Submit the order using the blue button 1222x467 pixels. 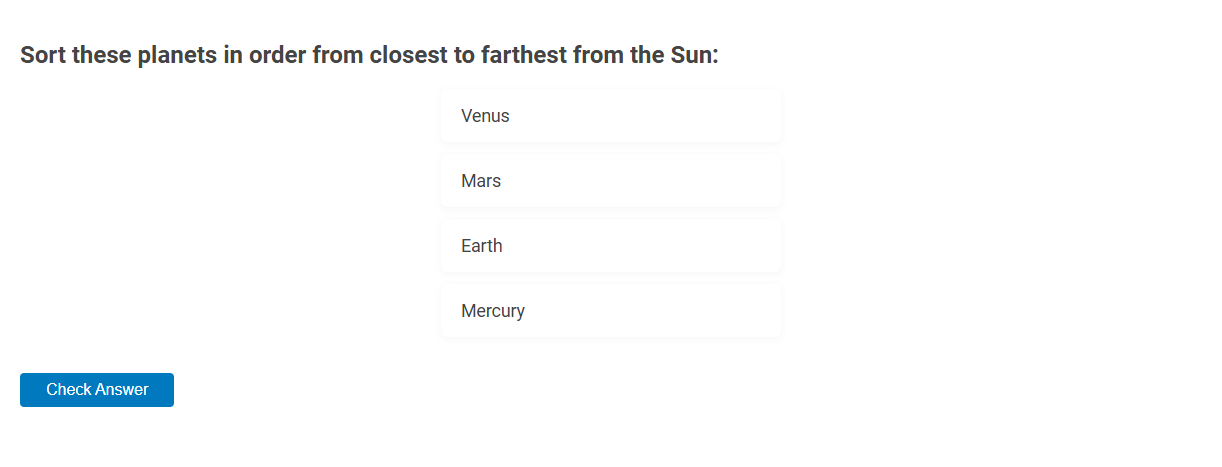point(97,390)
